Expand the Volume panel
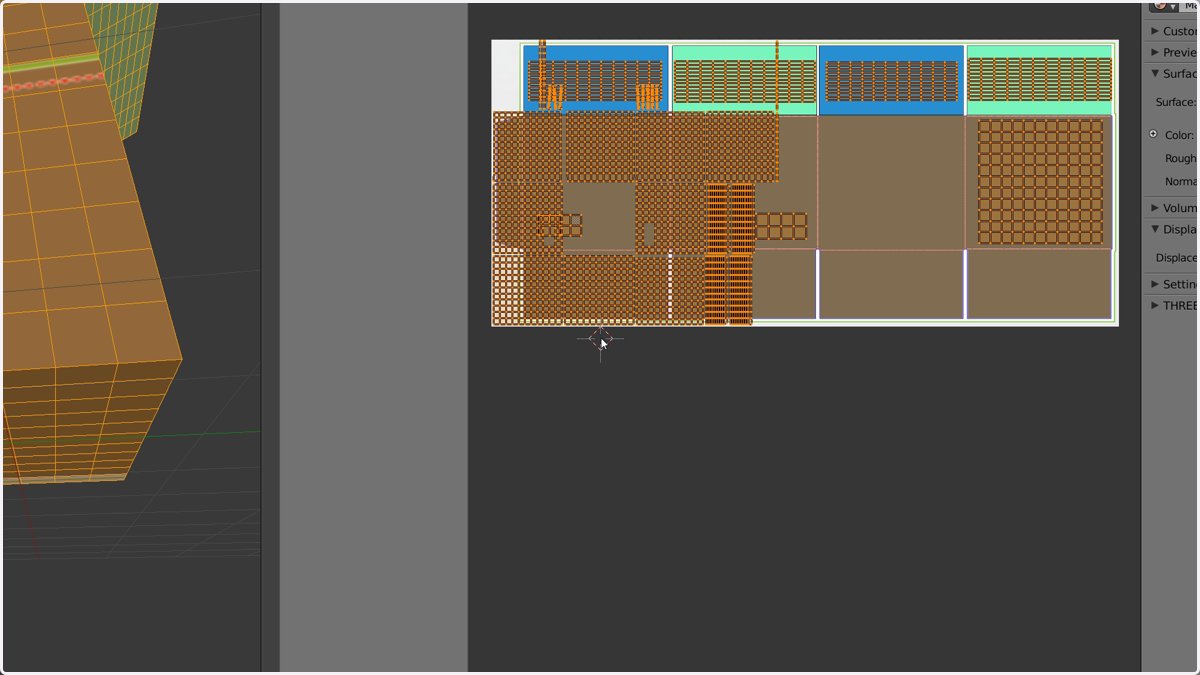1200x675 pixels. click(x=1155, y=208)
